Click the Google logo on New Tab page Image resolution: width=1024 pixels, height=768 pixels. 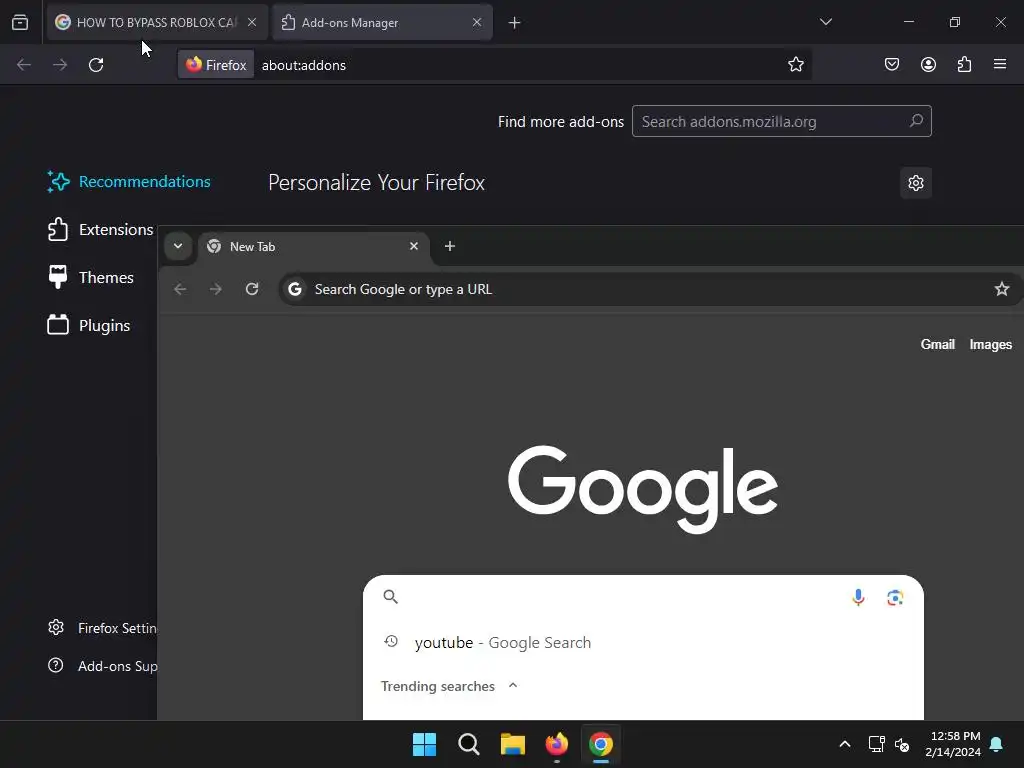[x=643, y=489]
